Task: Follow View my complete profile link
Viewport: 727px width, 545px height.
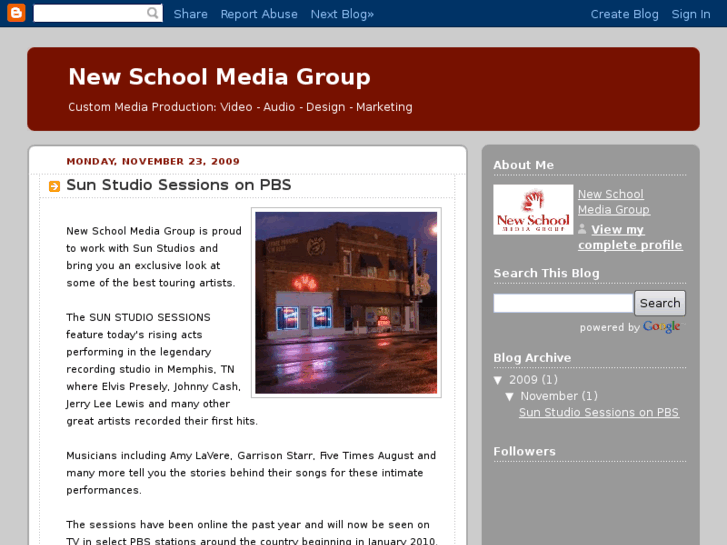Action: coord(630,237)
